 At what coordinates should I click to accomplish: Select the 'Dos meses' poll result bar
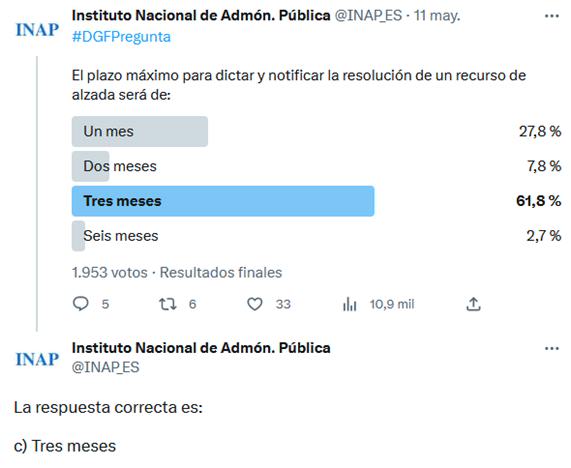click(90, 166)
